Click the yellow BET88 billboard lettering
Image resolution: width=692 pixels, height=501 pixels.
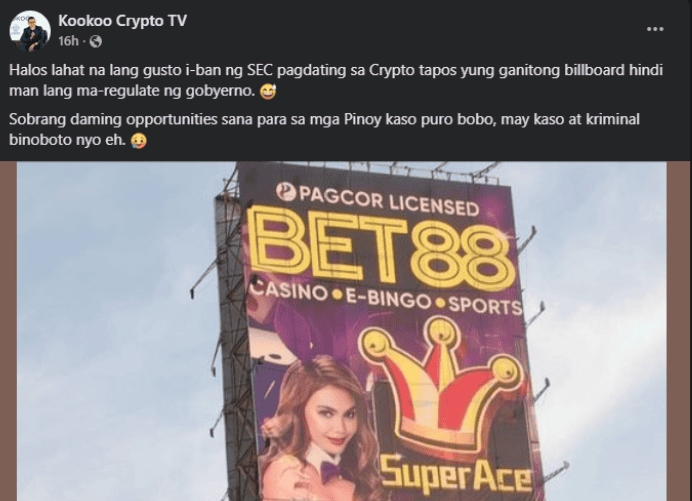click(381, 245)
